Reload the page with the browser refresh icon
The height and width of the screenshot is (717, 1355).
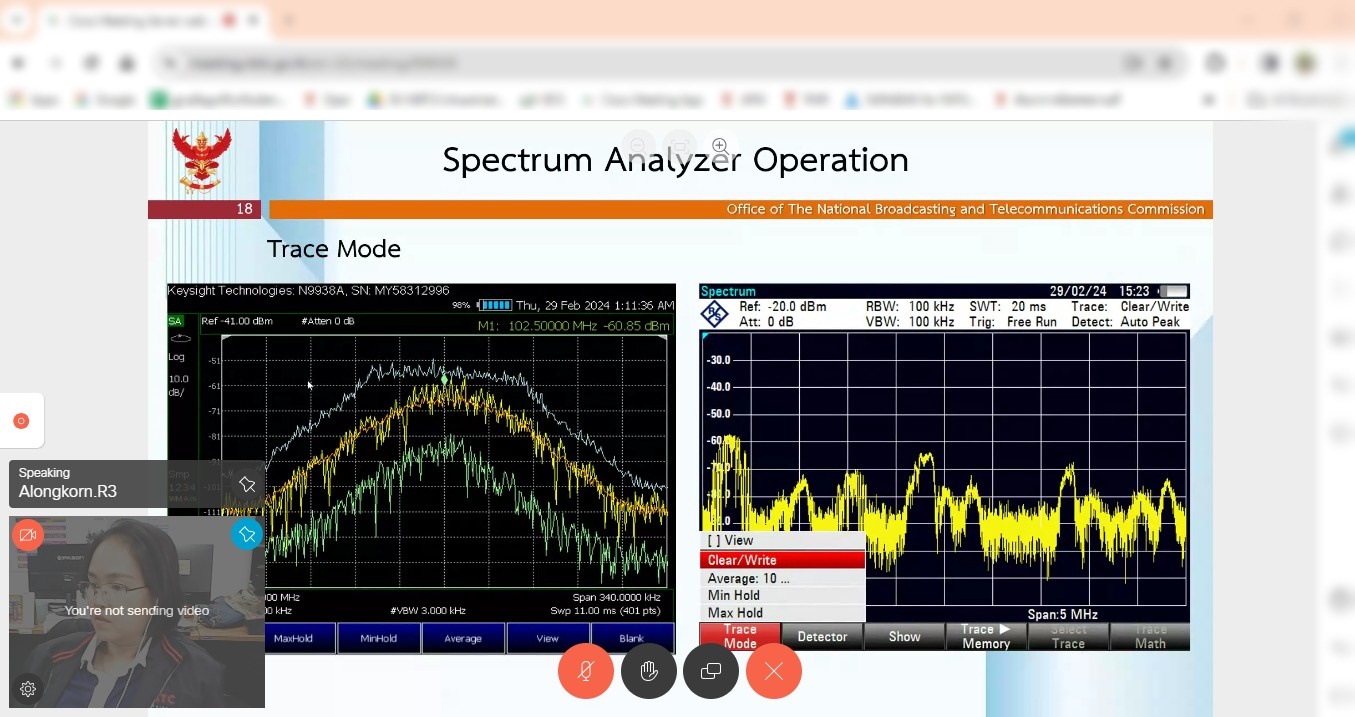[90, 63]
